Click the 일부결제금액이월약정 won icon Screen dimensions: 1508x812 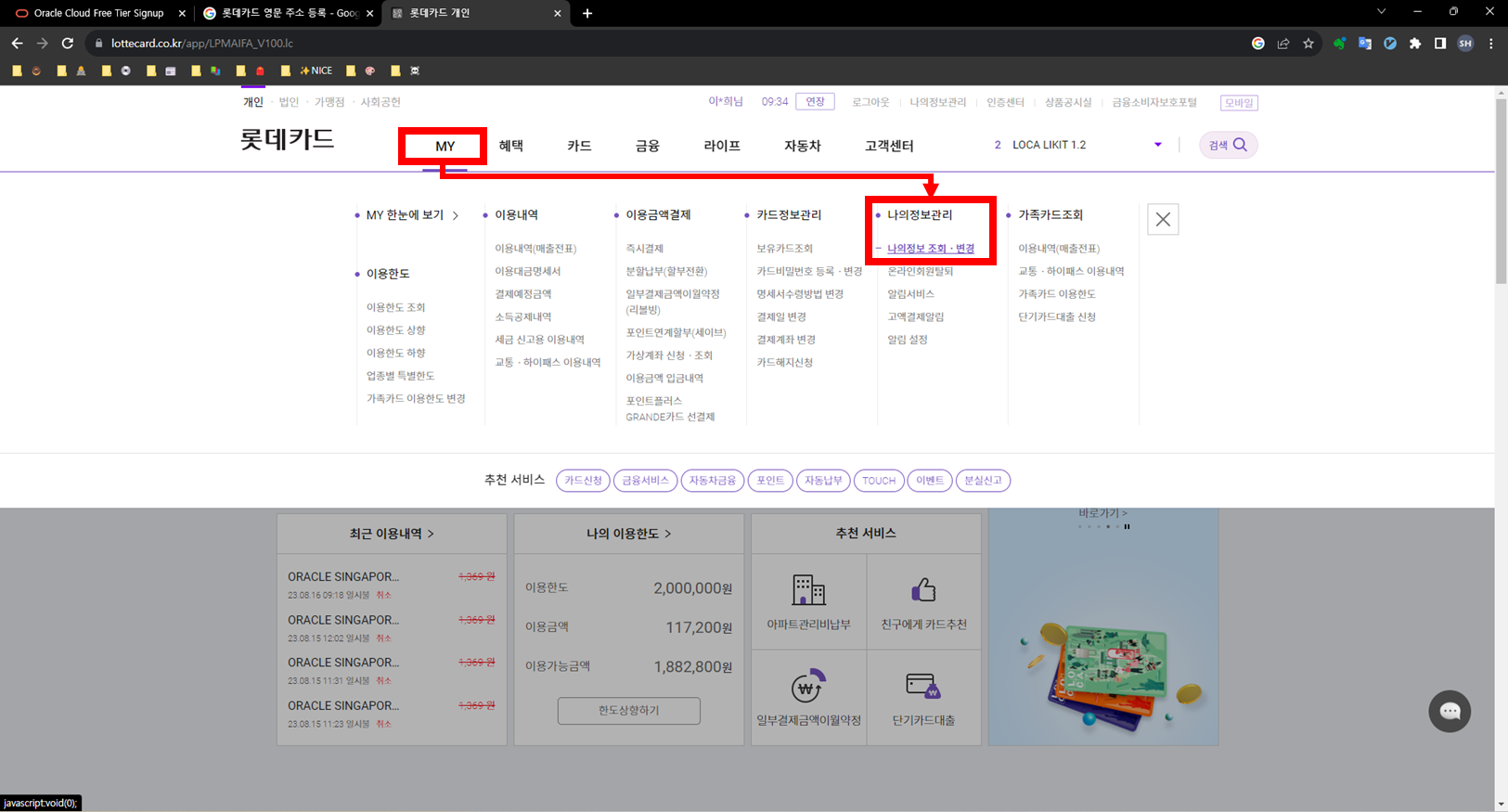(x=808, y=687)
